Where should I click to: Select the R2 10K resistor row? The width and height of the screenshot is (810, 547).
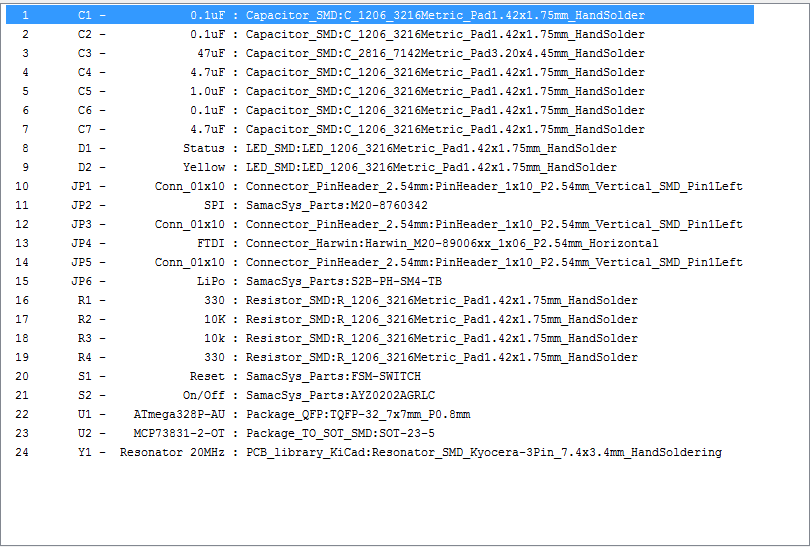pyautogui.click(x=380, y=319)
